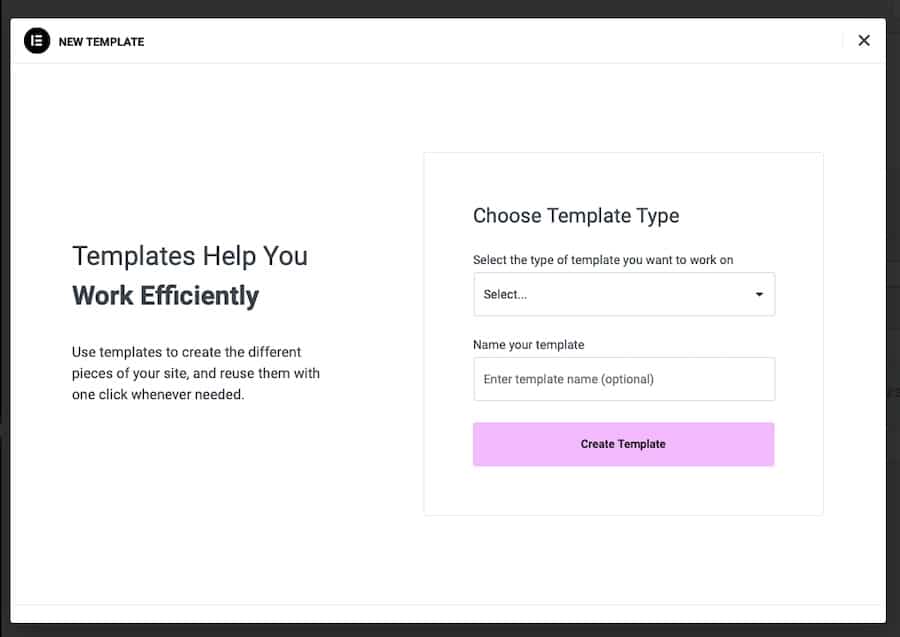Click the "Templates Help You" heading
This screenshot has width=900, height=637.
tap(190, 256)
